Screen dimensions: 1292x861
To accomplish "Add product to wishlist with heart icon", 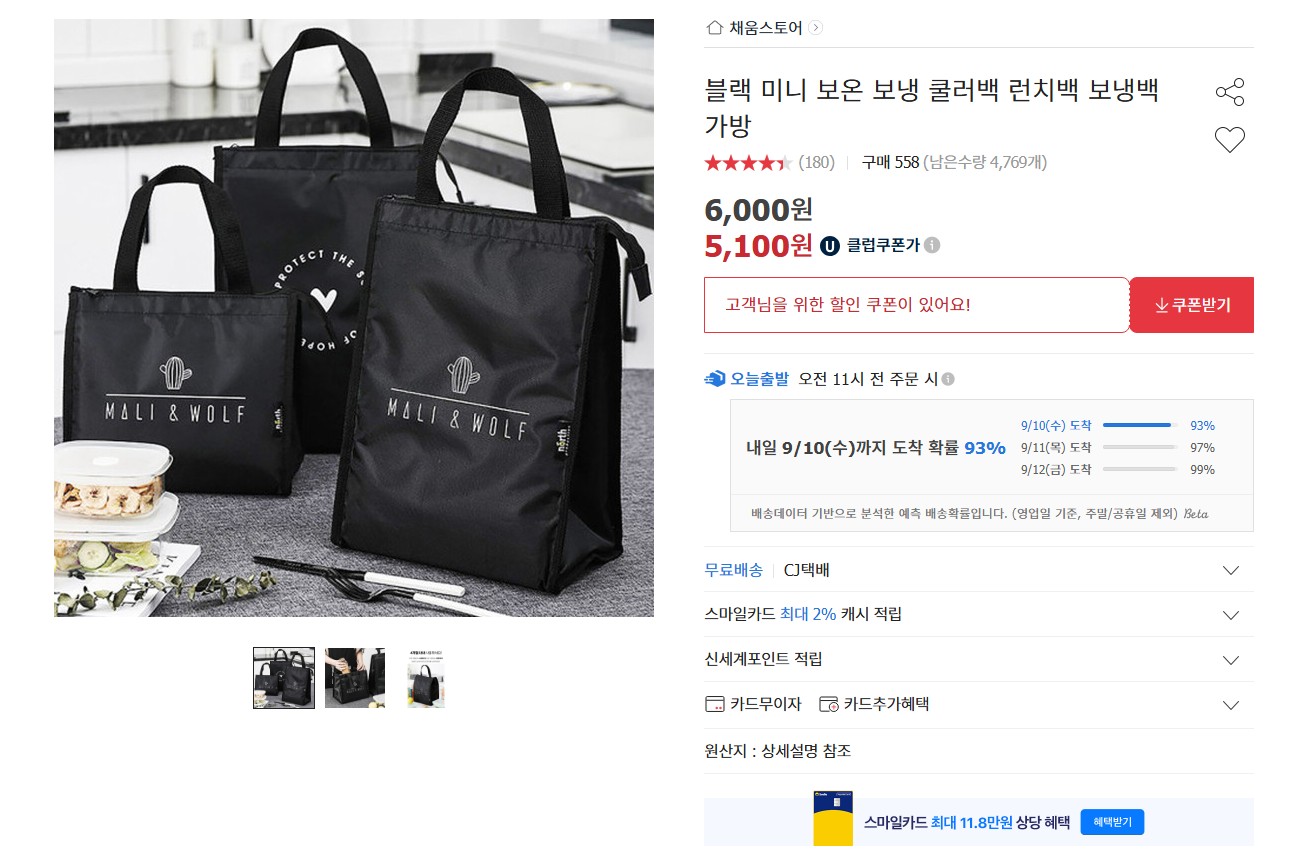I will click(1229, 140).
